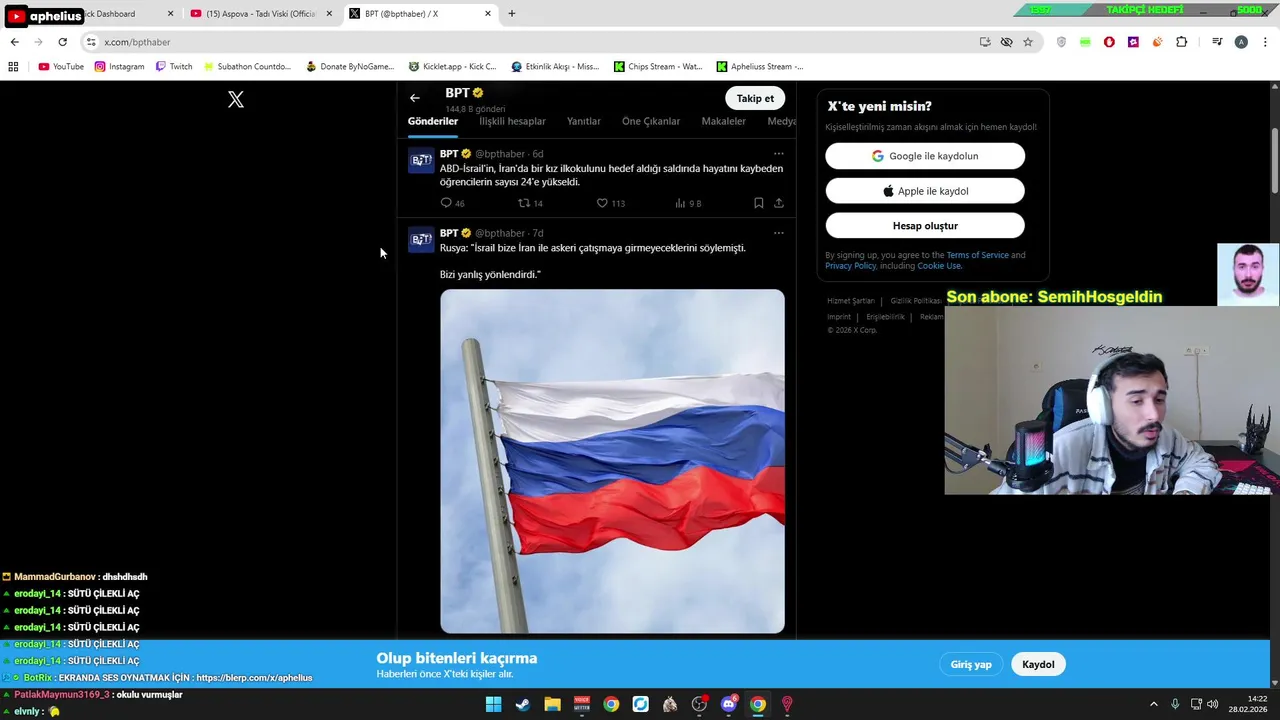
Task: Click the crossed-out eye tracking protection icon
Action: [1006, 42]
